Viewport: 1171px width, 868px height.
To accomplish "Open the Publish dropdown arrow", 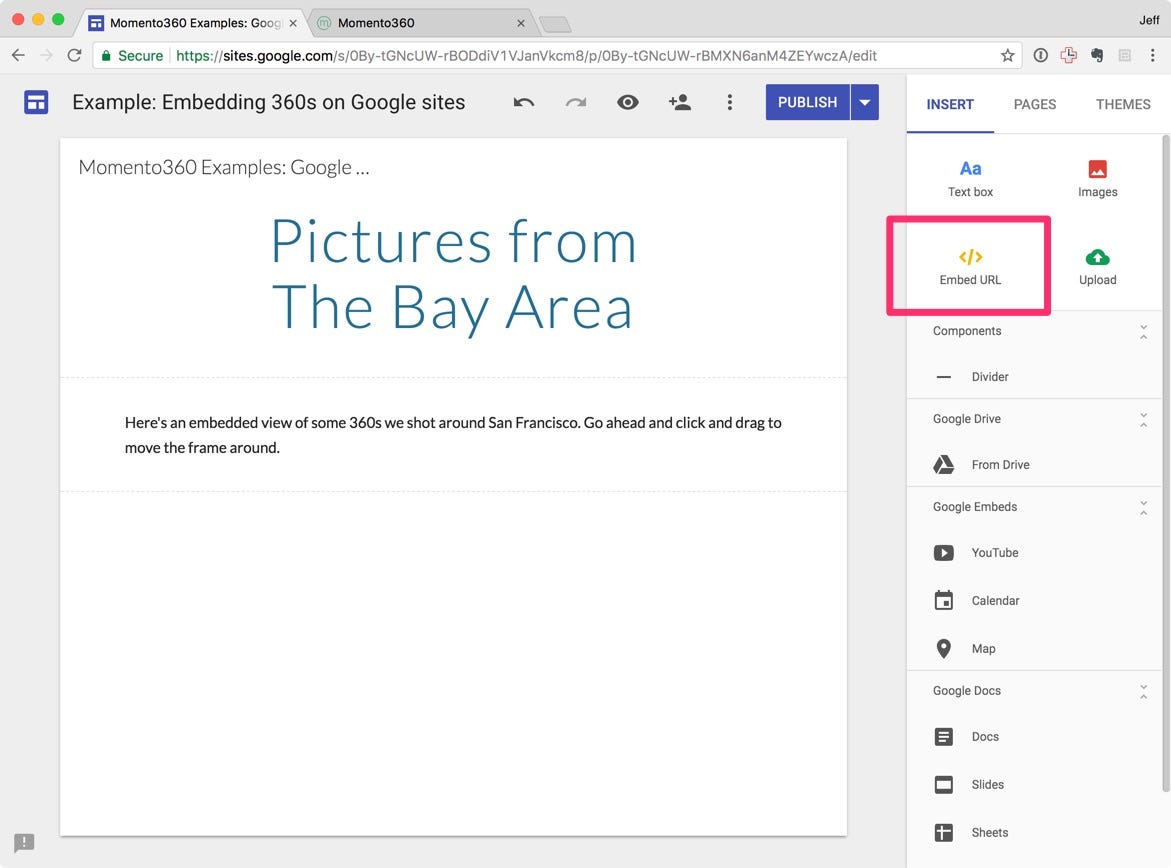I will coord(864,102).
